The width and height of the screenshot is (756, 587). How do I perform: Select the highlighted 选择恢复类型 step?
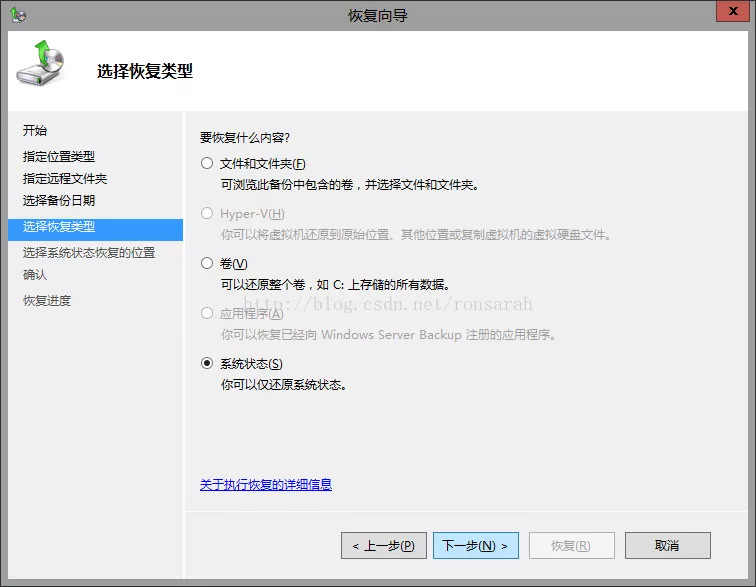click(x=59, y=227)
